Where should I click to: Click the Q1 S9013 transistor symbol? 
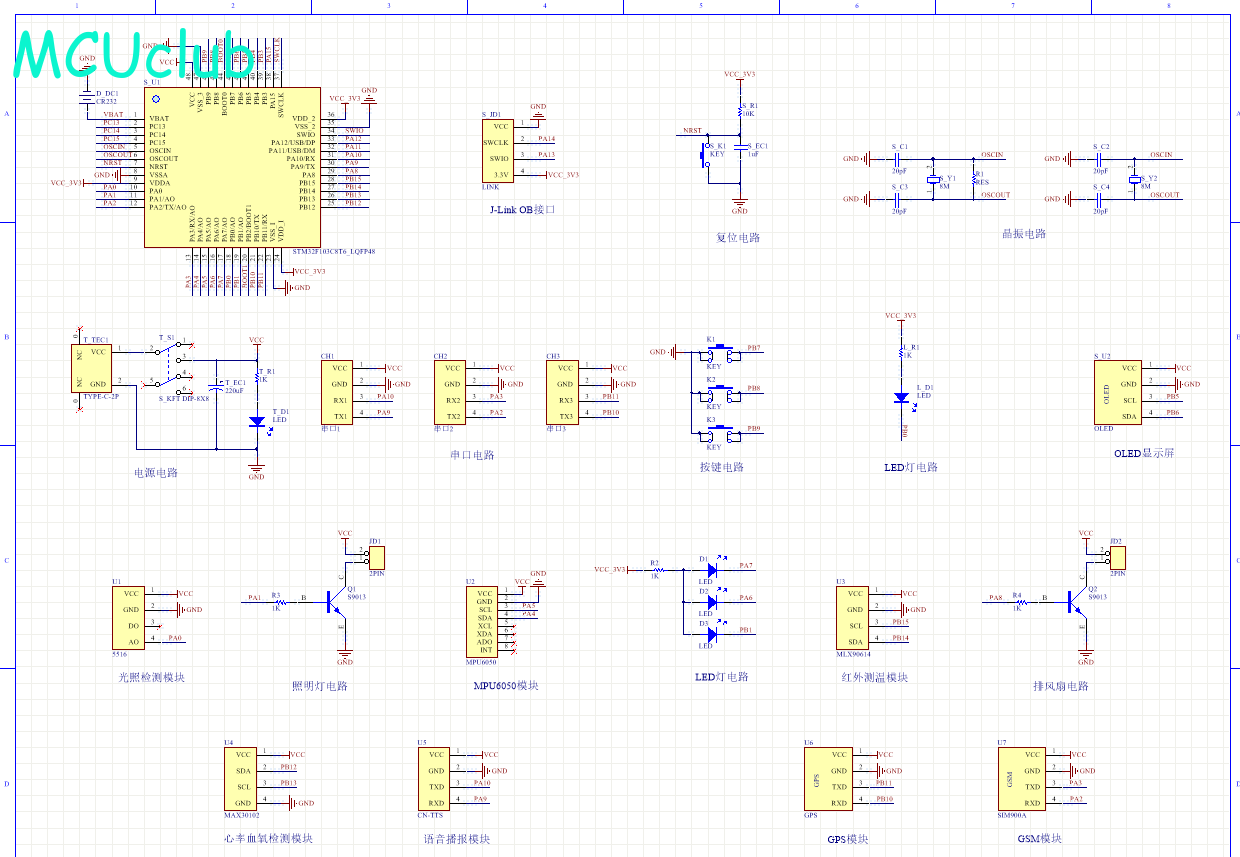(339, 601)
